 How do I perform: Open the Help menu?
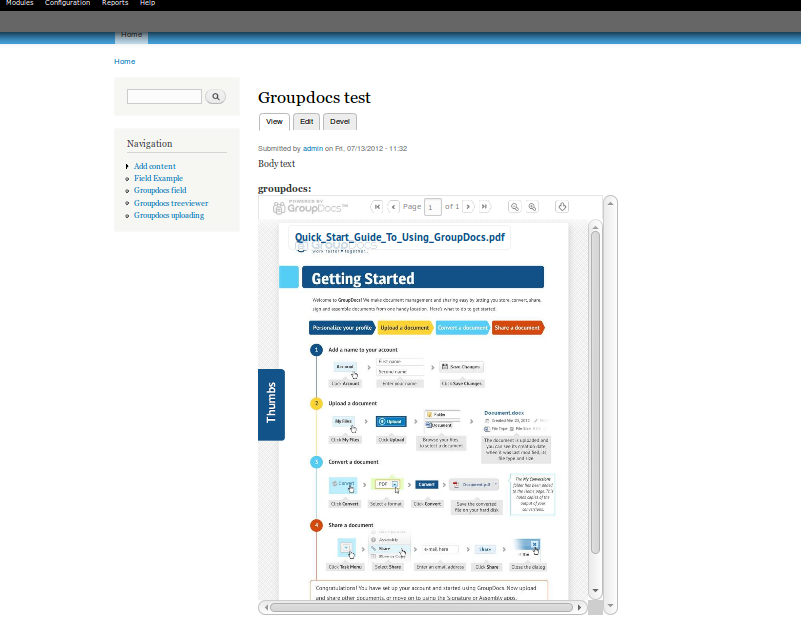147,3
